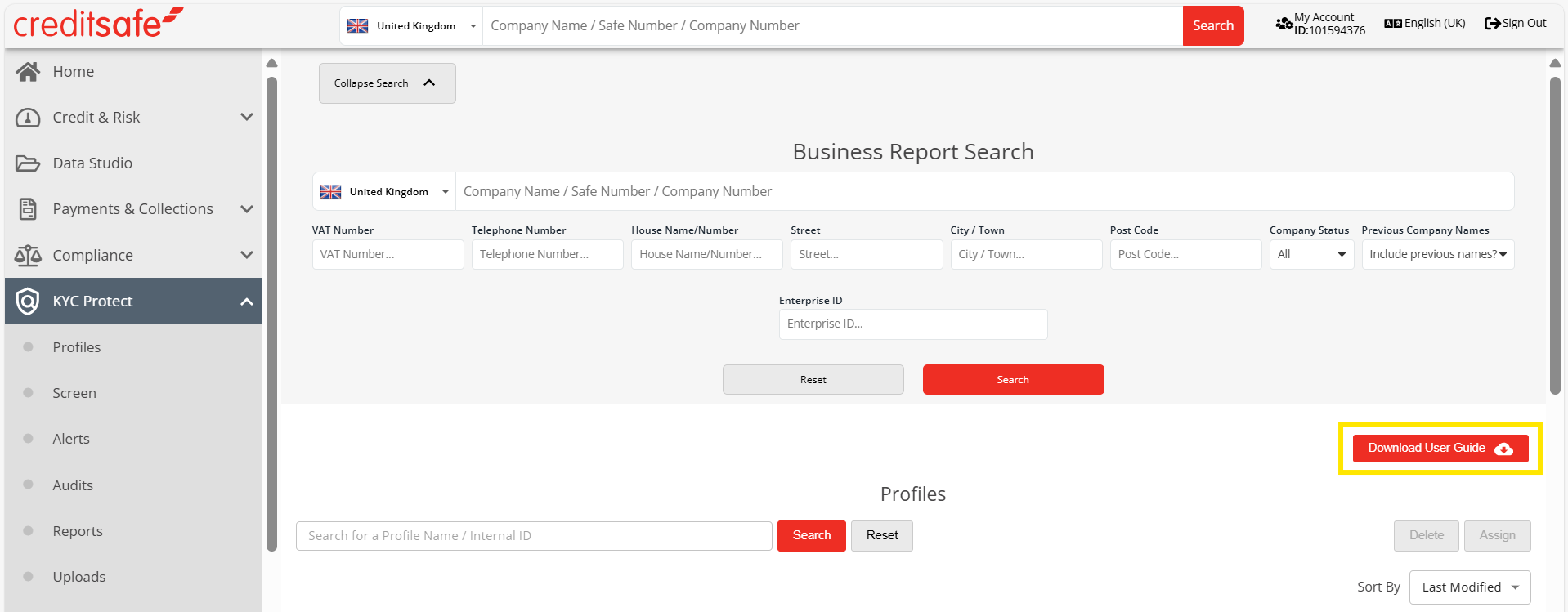Open the Sort By Last Modified dropdown
The image size is (1568, 612).
(1470, 587)
